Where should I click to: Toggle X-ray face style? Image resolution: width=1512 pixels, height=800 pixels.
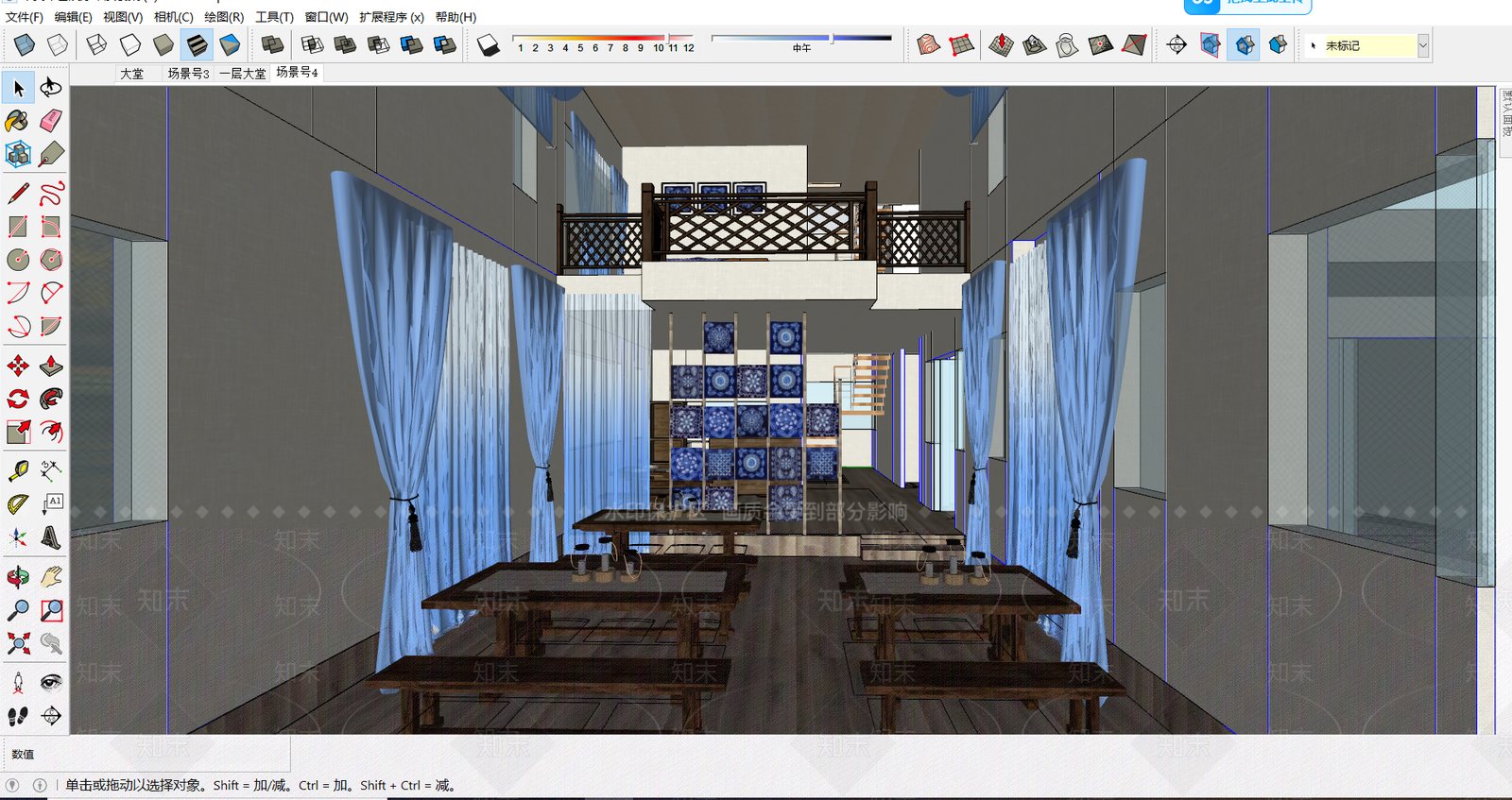point(25,44)
